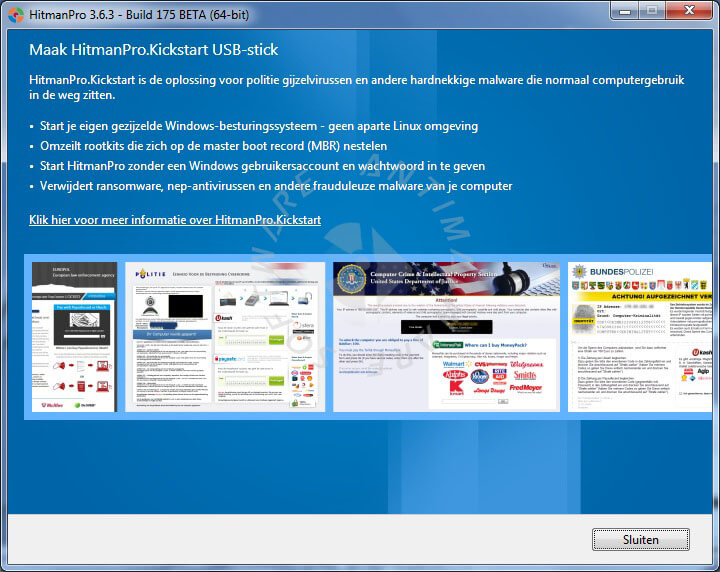The width and height of the screenshot is (720, 572).
Task: Select the Dutch Politie ransomware screenshot thumbnail
Action: tap(225, 337)
